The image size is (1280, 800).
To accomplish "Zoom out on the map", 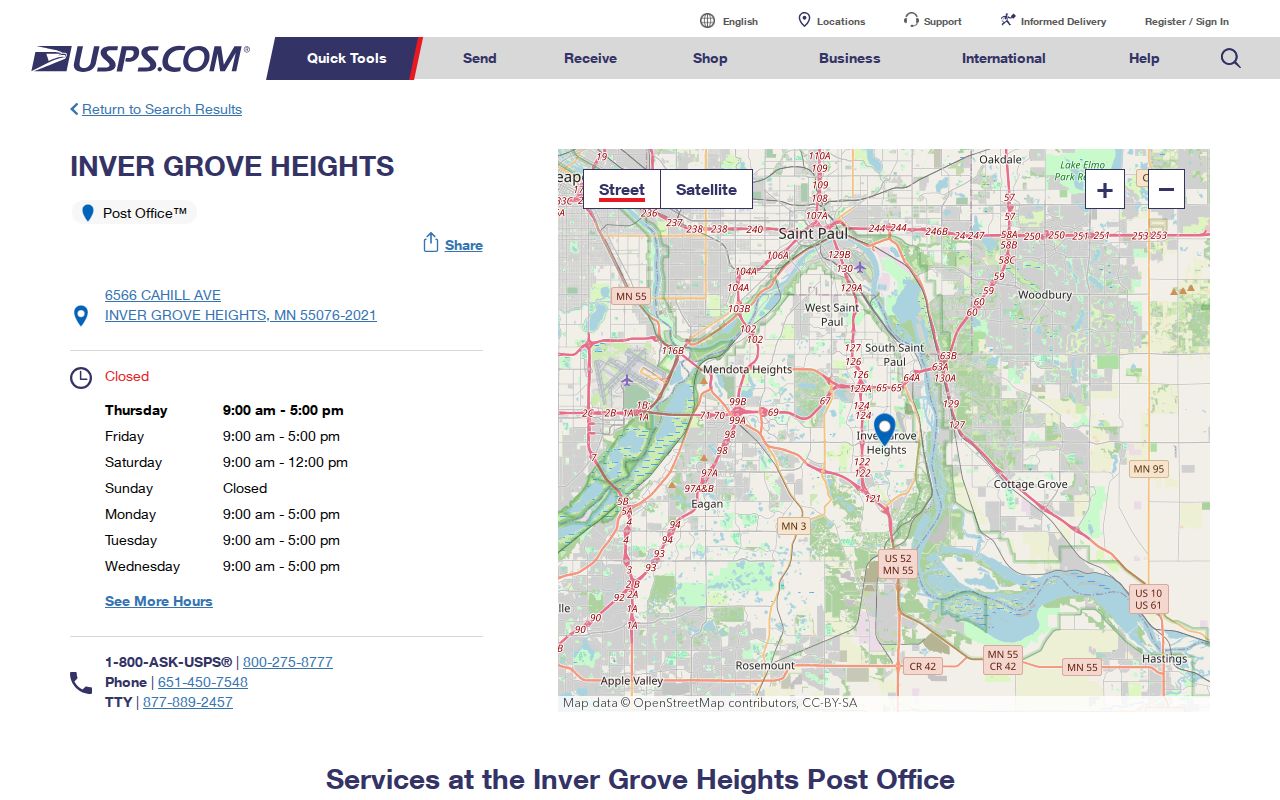I will coord(1166,189).
